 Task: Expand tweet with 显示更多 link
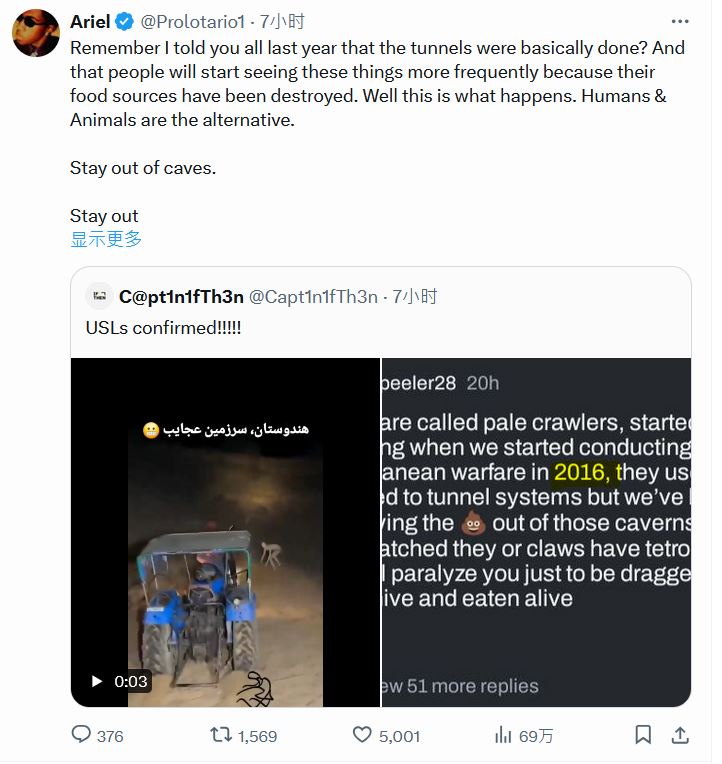click(x=106, y=239)
